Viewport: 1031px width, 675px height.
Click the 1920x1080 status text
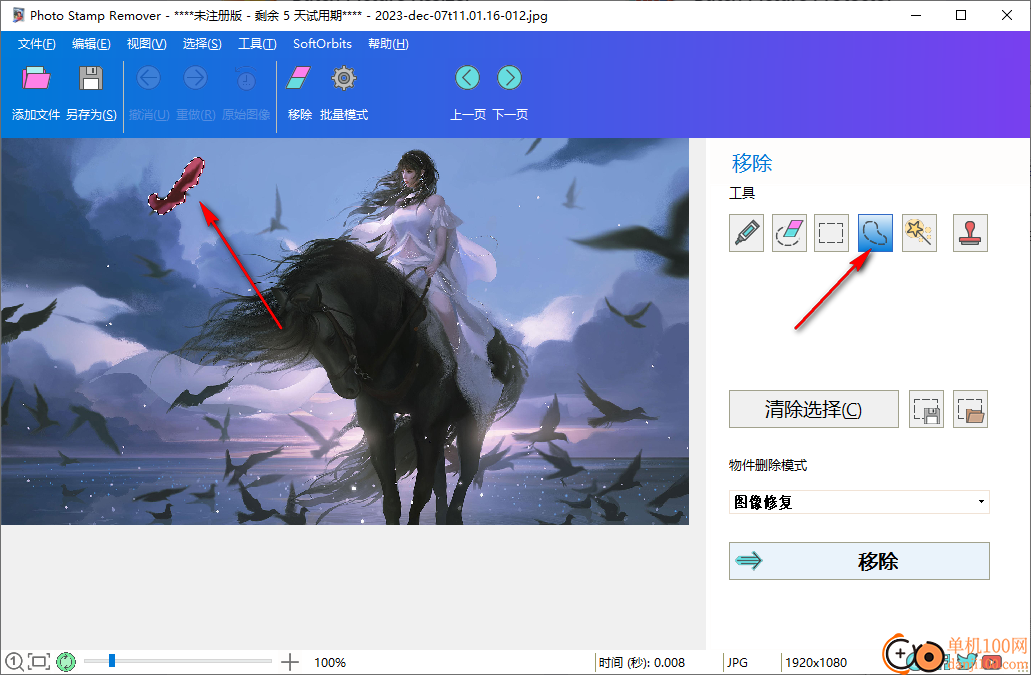click(816, 663)
